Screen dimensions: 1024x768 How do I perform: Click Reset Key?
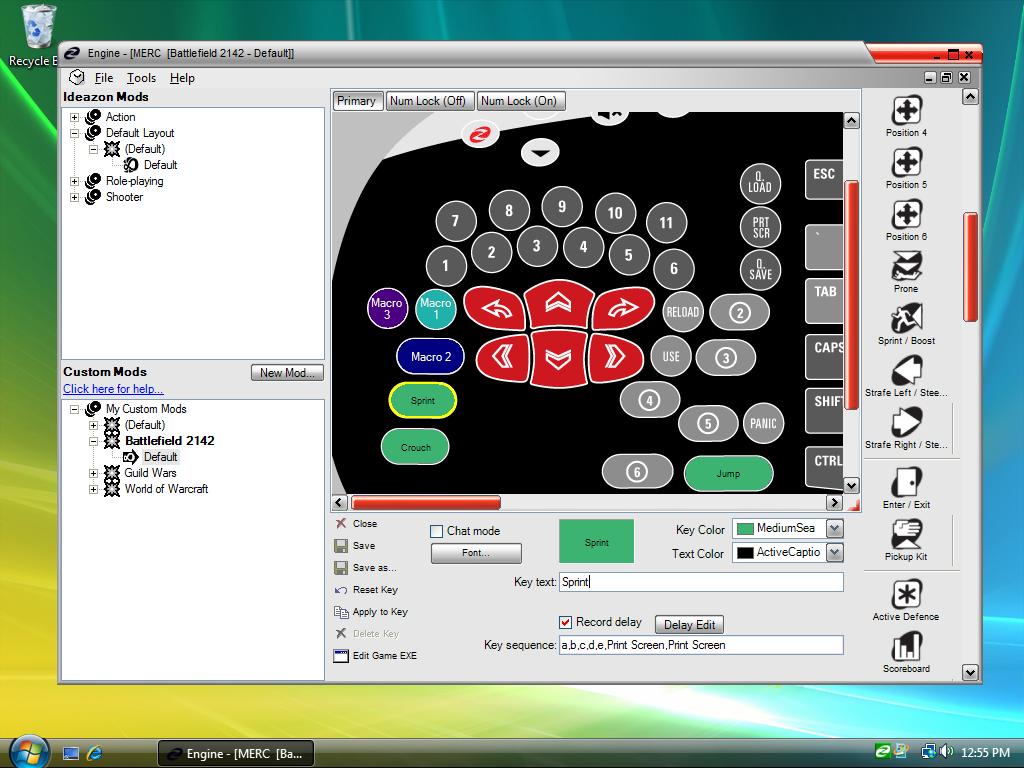point(366,590)
